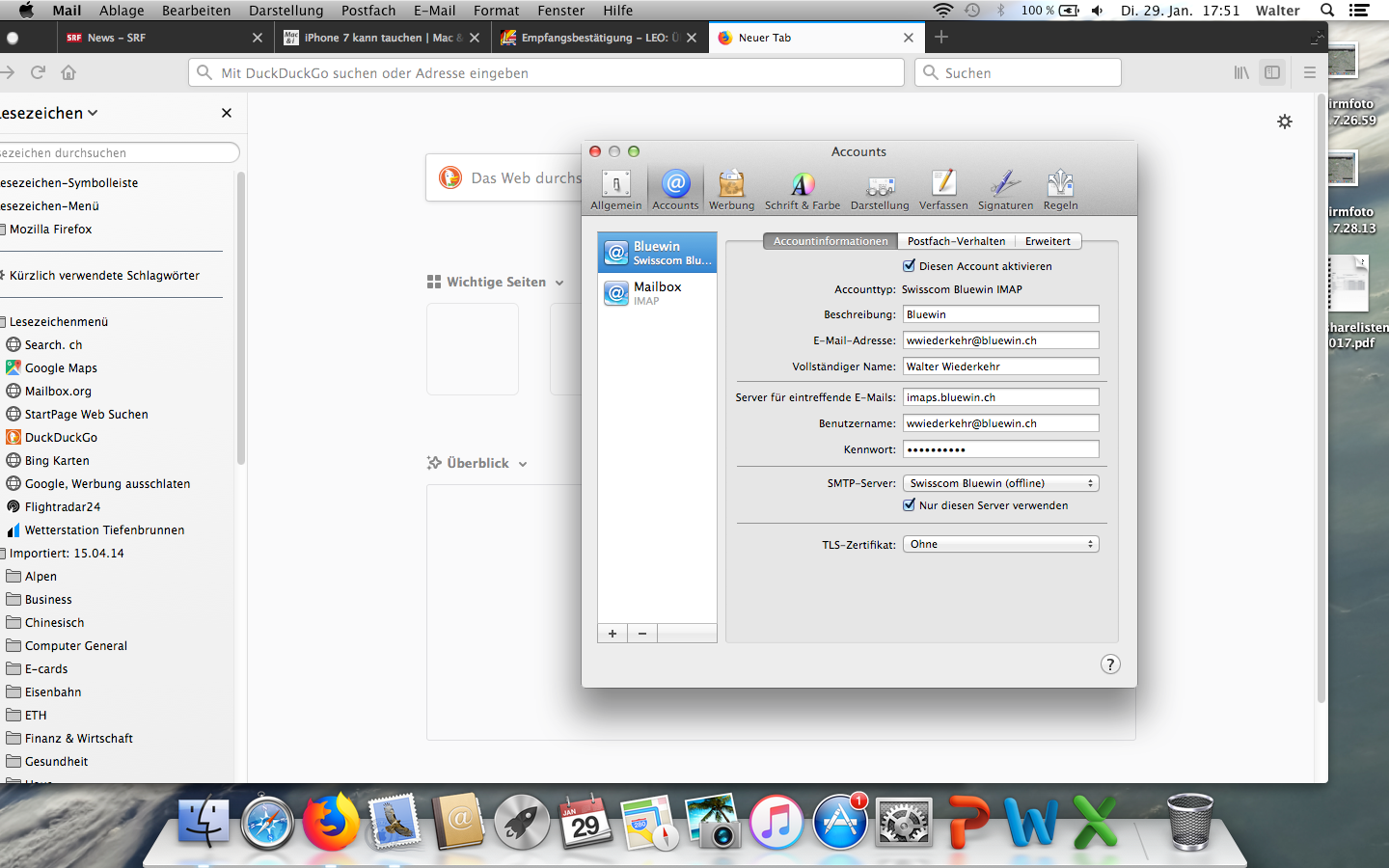Image resolution: width=1389 pixels, height=868 pixels.
Task: Open Contacts address book in dock
Action: (458, 822)
